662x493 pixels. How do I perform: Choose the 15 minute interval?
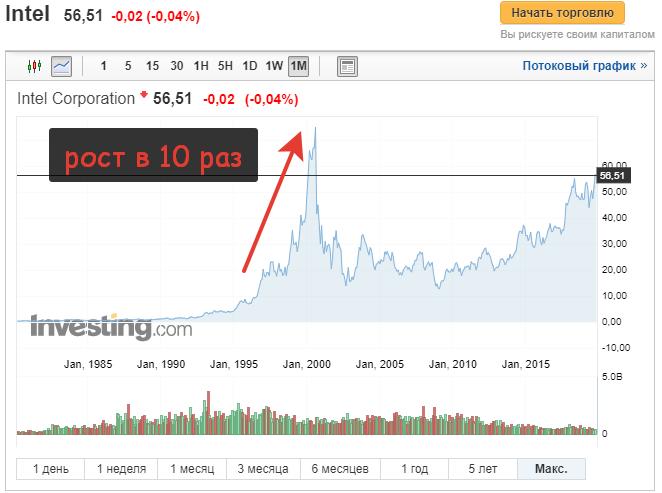pos(152,67)
